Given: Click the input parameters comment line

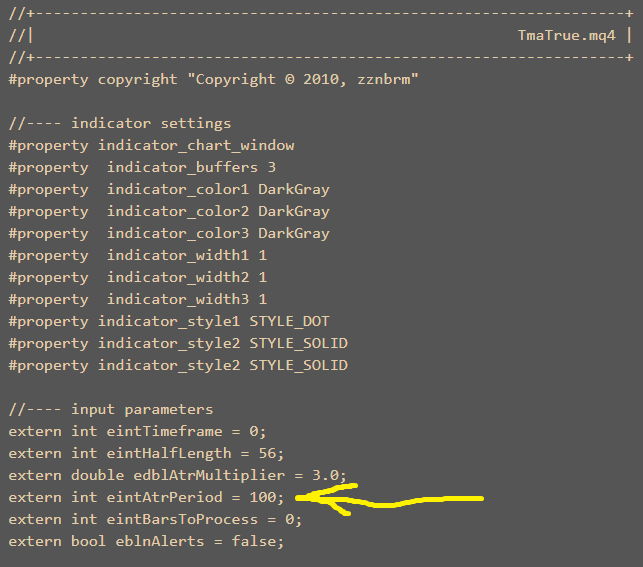Looking at the screenshot, I should tap(111, 410).
